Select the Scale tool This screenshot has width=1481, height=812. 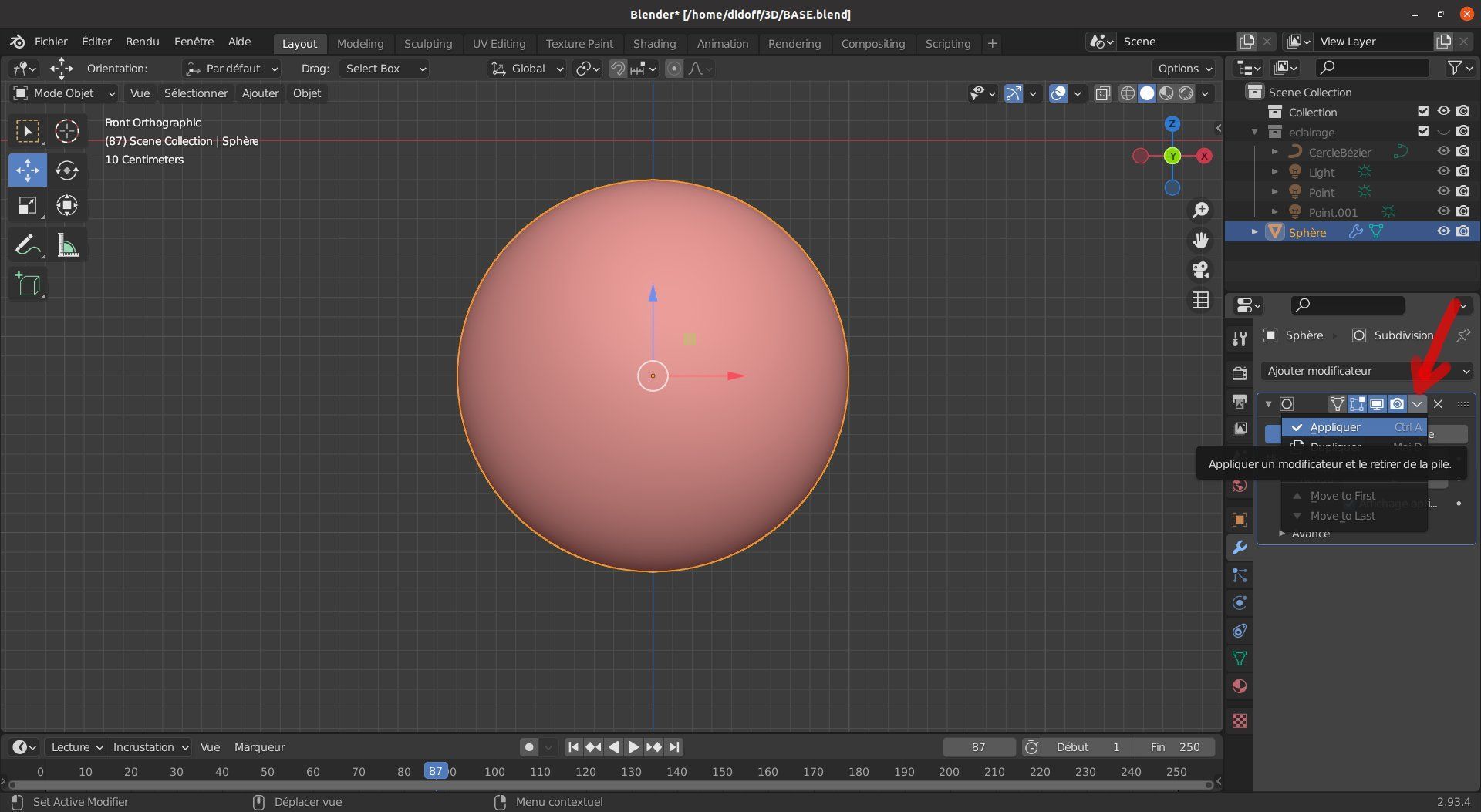coord(28,206)
